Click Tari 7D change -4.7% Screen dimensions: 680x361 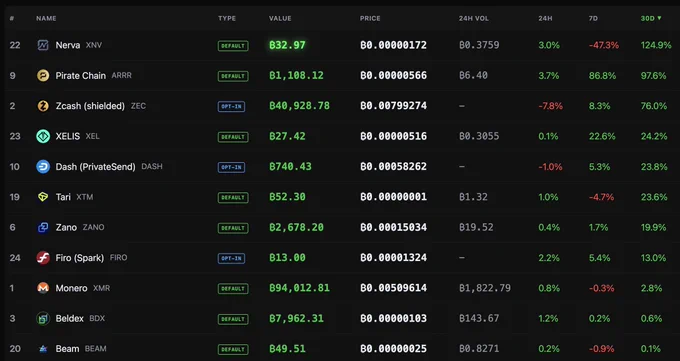pyautogui.click(x=601, y=197)
